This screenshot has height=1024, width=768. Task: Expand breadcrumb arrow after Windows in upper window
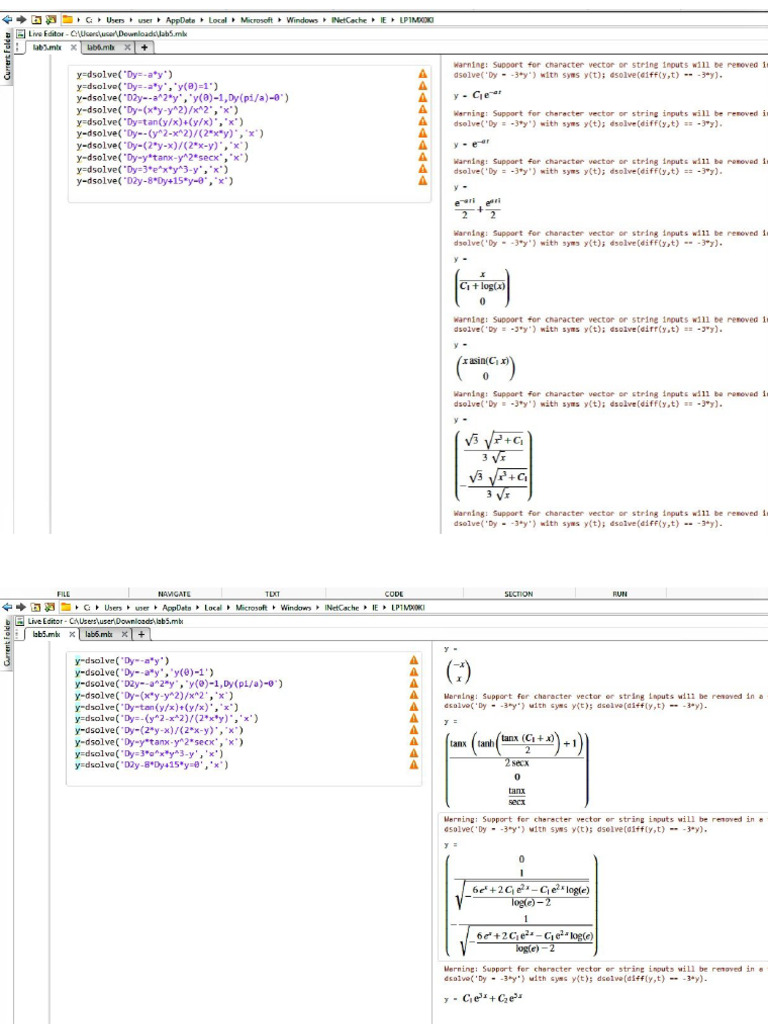click(x=325, y=20)
